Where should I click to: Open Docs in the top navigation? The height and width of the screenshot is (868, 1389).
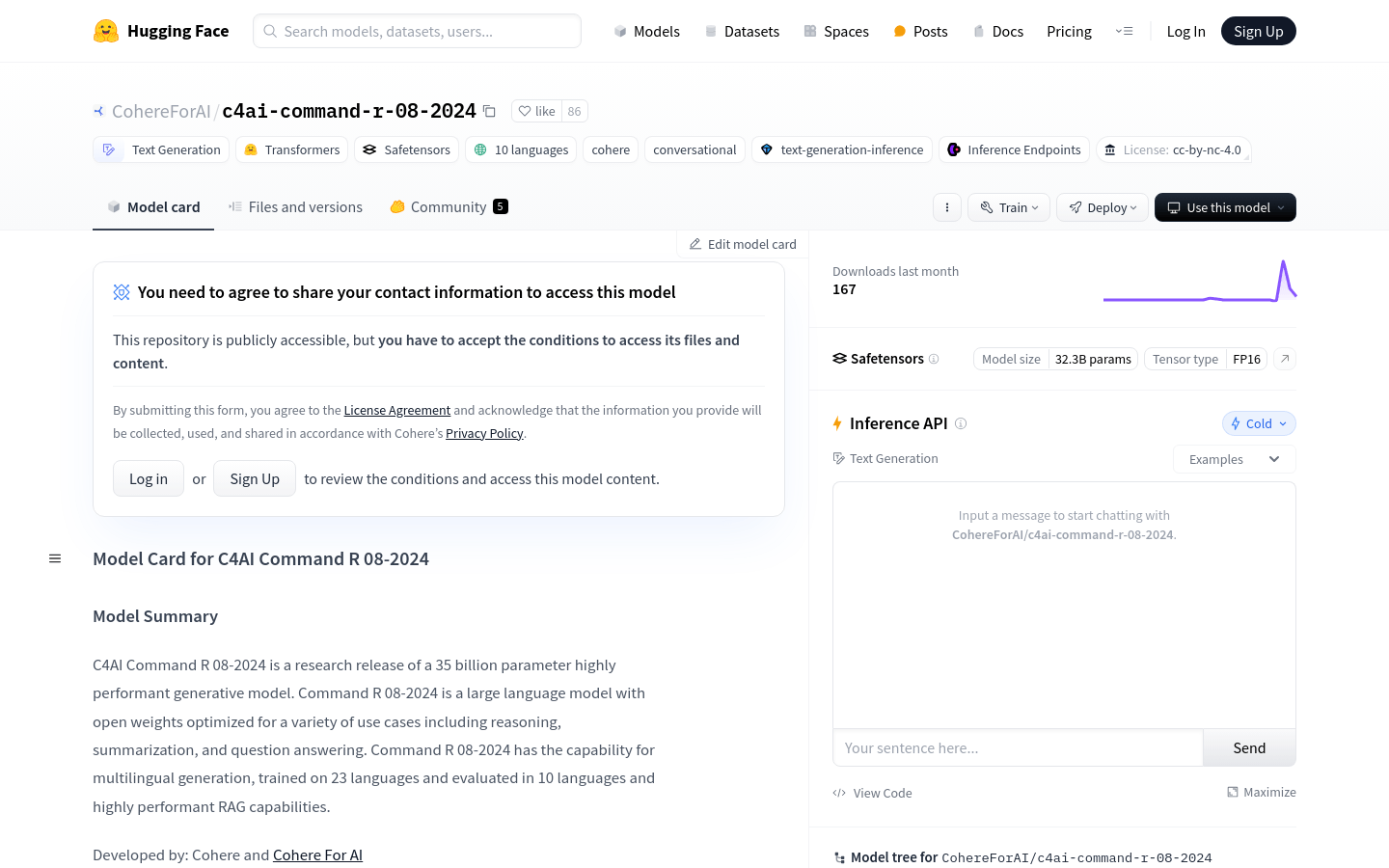(997, 31)
